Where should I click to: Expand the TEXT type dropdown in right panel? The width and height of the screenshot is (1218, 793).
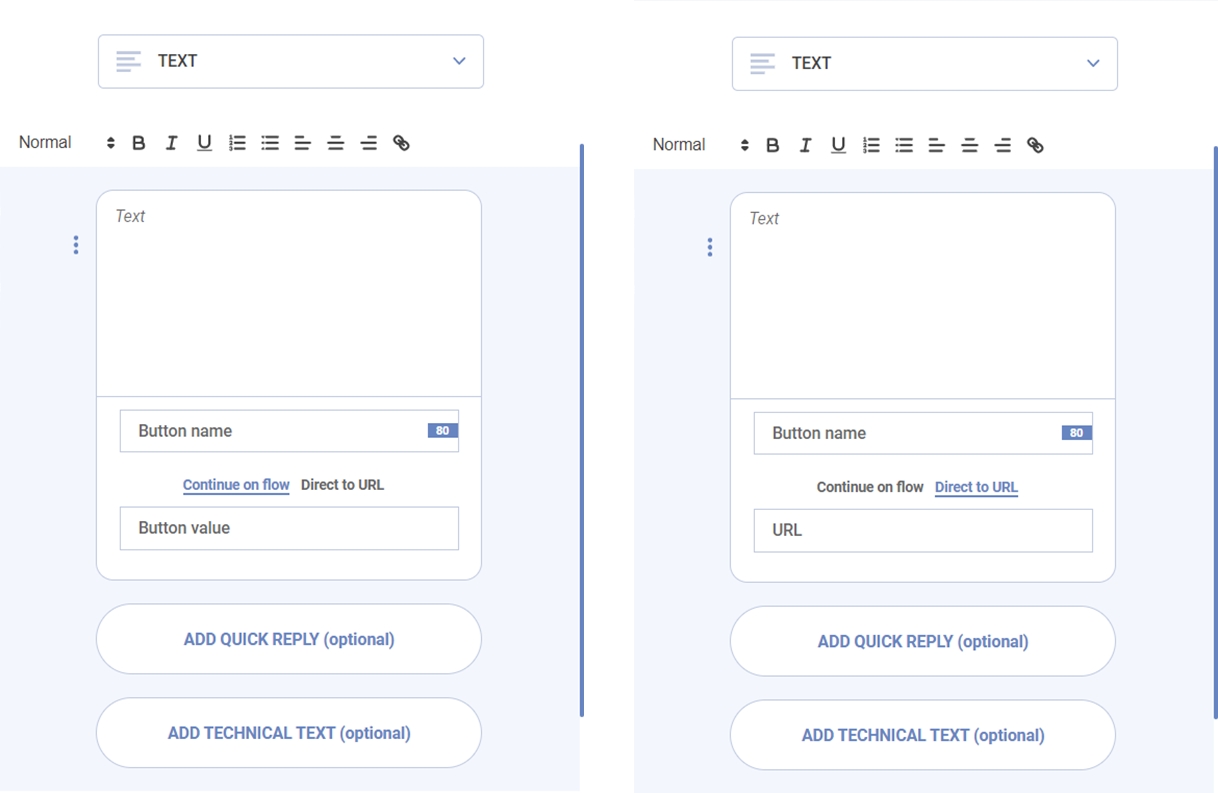[x=924, y=63]
